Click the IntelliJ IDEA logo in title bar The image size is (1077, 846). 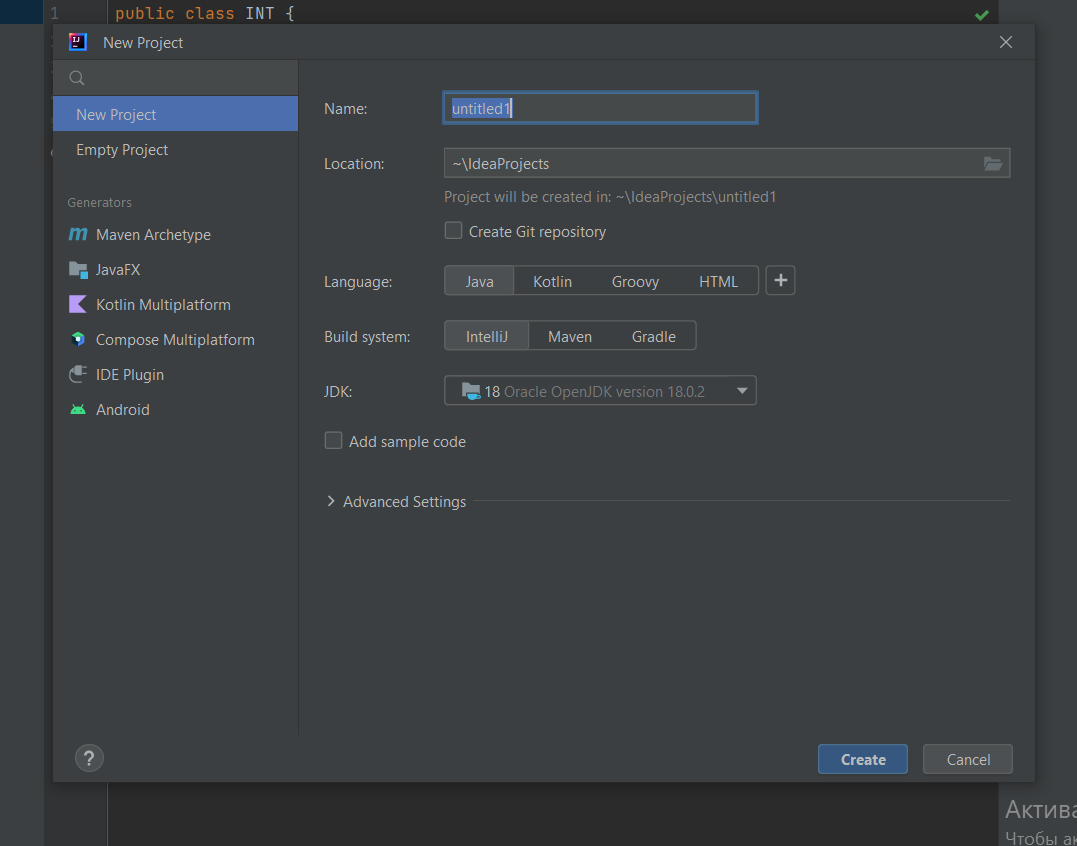coord(78,42)
